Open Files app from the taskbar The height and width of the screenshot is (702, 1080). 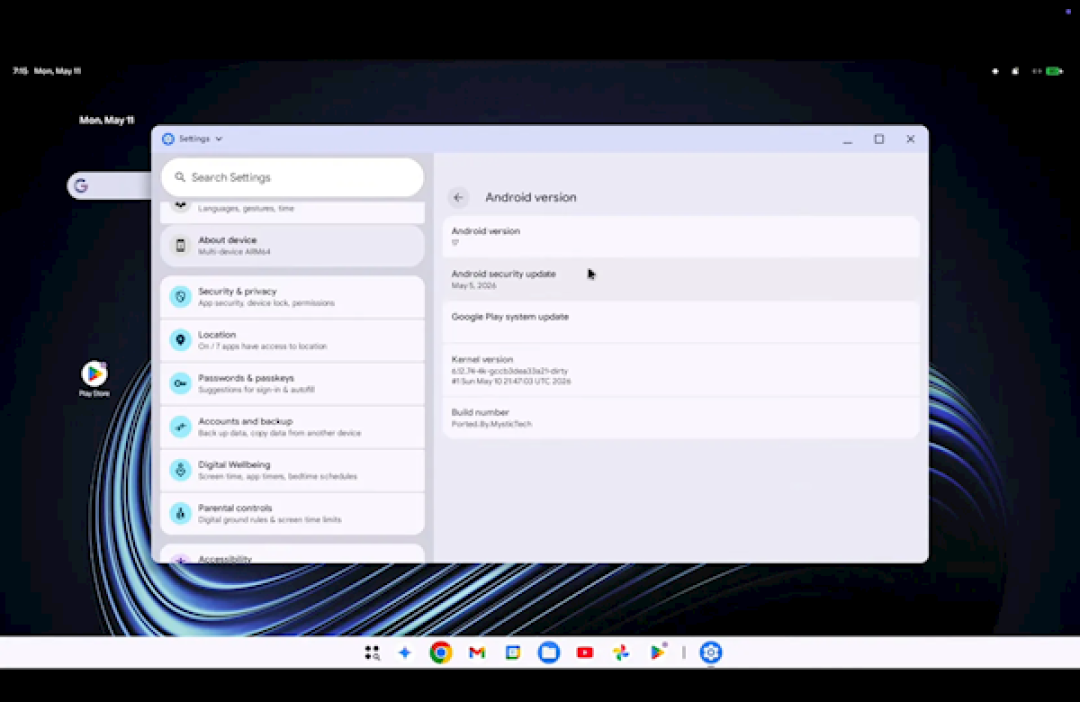pos(549,652)
